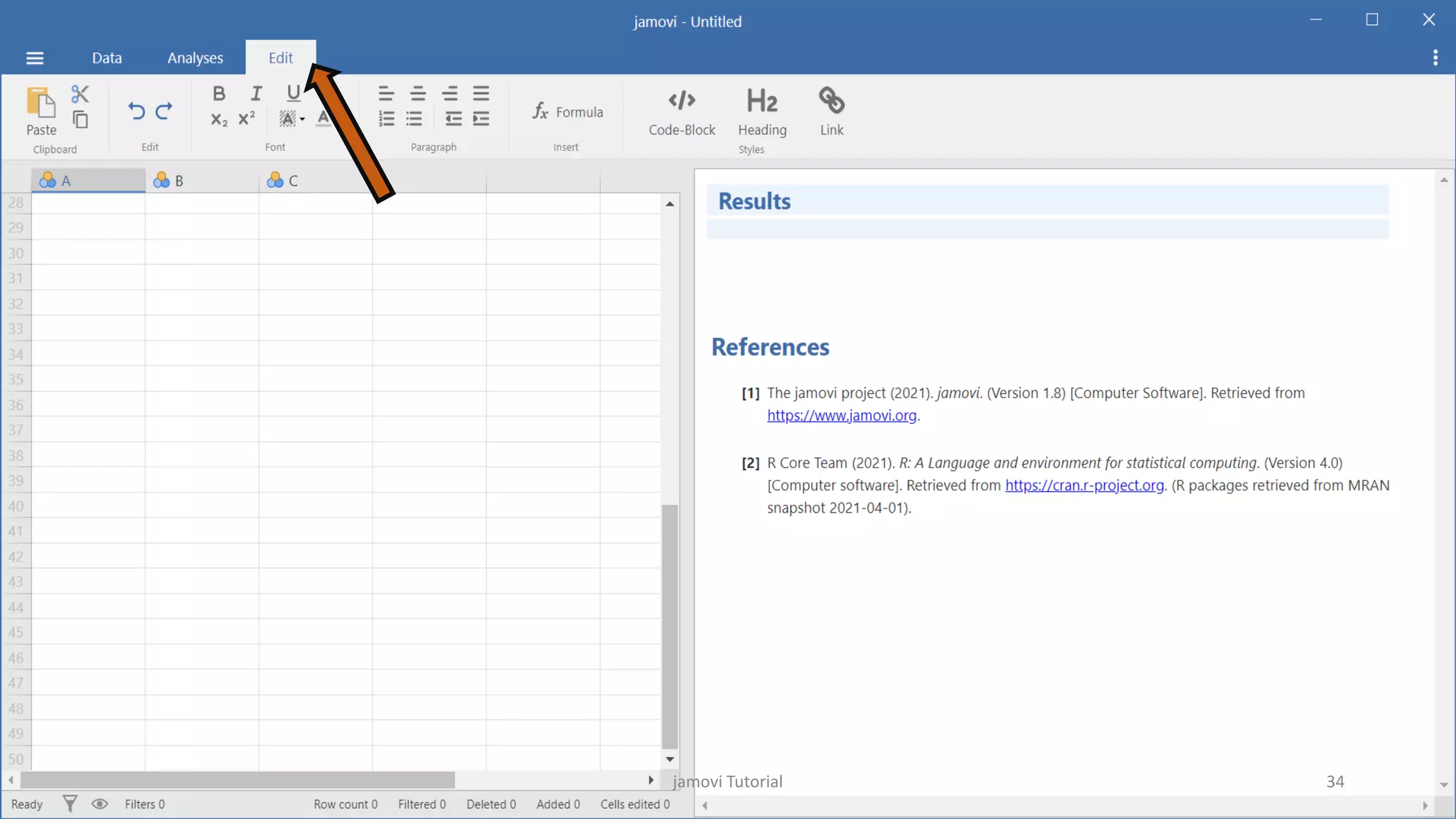This screenshot has width=1456, height=819.
Task: Apply numbered list formatting
Action: (x=386, y=119)
